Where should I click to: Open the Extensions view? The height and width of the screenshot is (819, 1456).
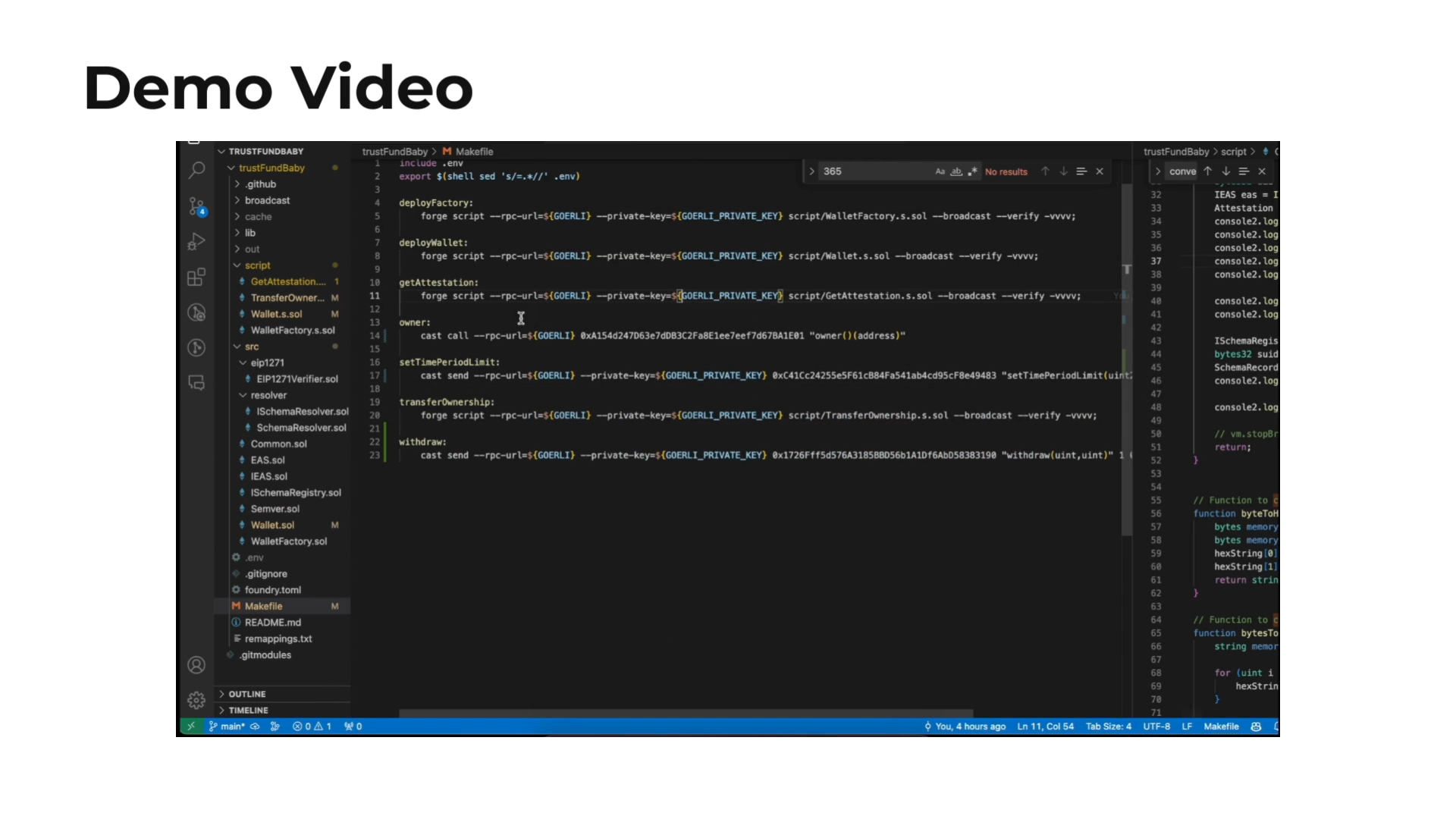pos(196,277)
